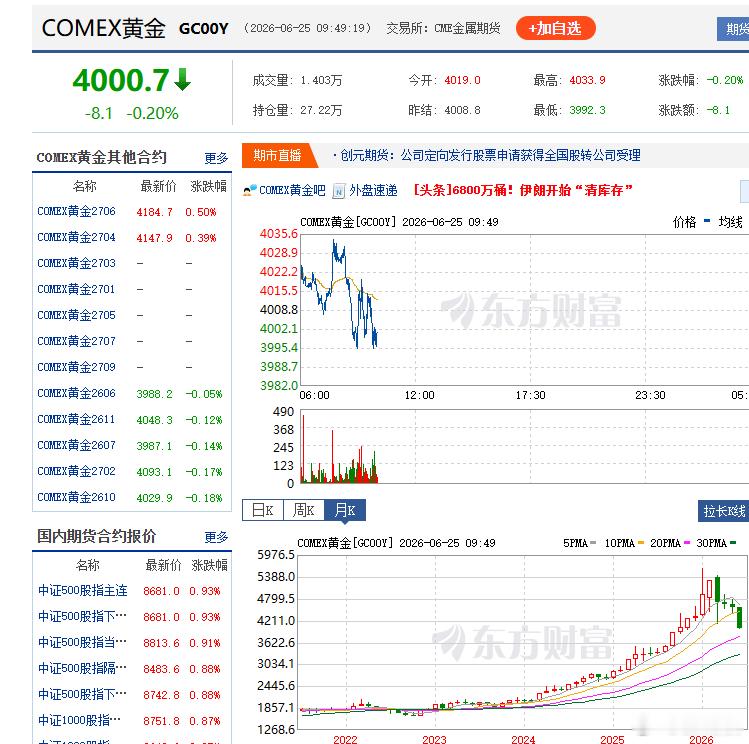Open the COMEX黄金吧 text link
The width and height of the screenshot is (749, 744).
[292, 191]
